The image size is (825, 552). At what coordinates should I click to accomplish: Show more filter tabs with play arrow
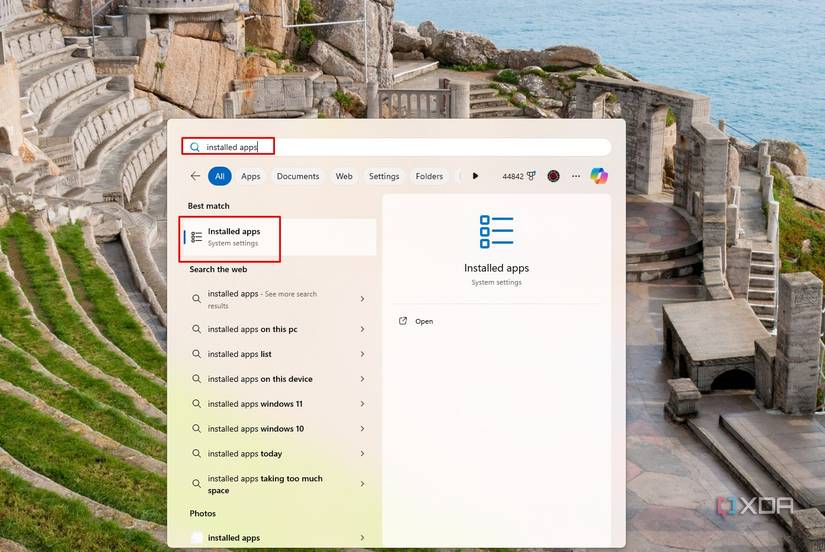pyautogui.click(x=475, y=176)
